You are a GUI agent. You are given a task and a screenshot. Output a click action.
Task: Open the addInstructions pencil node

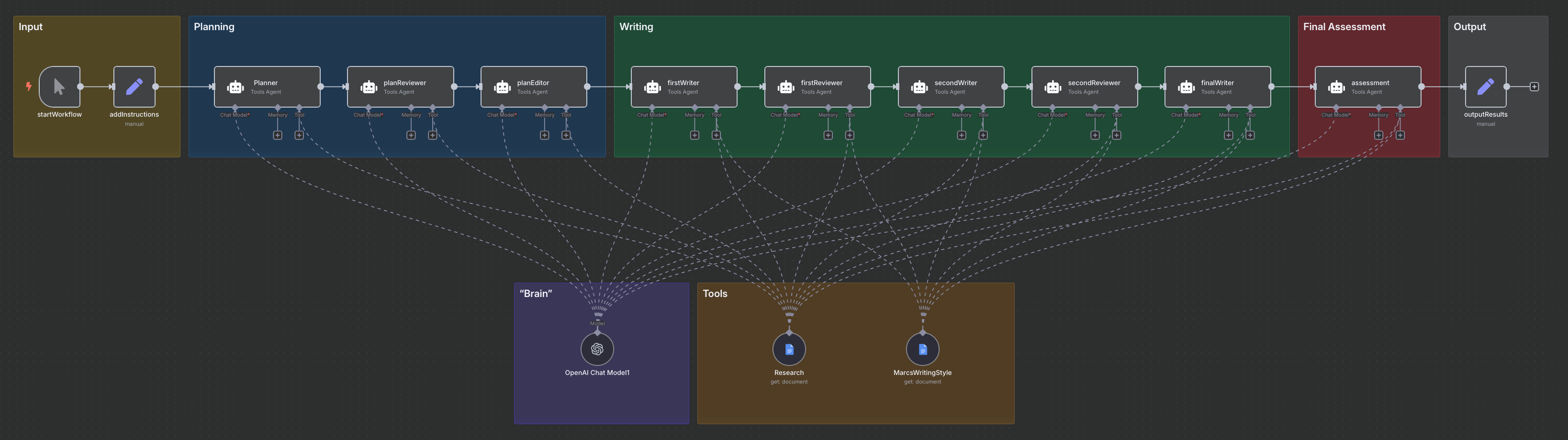tap(134, 87)
